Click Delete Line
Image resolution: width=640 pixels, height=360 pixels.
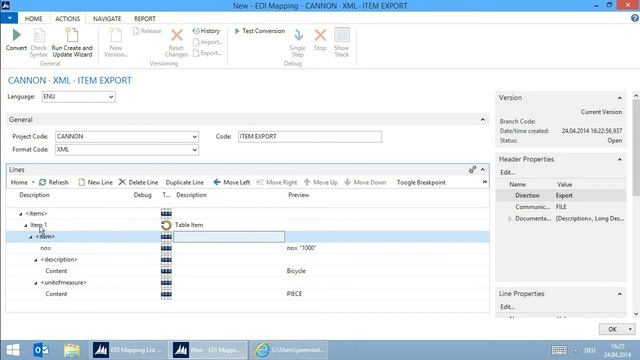[x=138, y=182]
